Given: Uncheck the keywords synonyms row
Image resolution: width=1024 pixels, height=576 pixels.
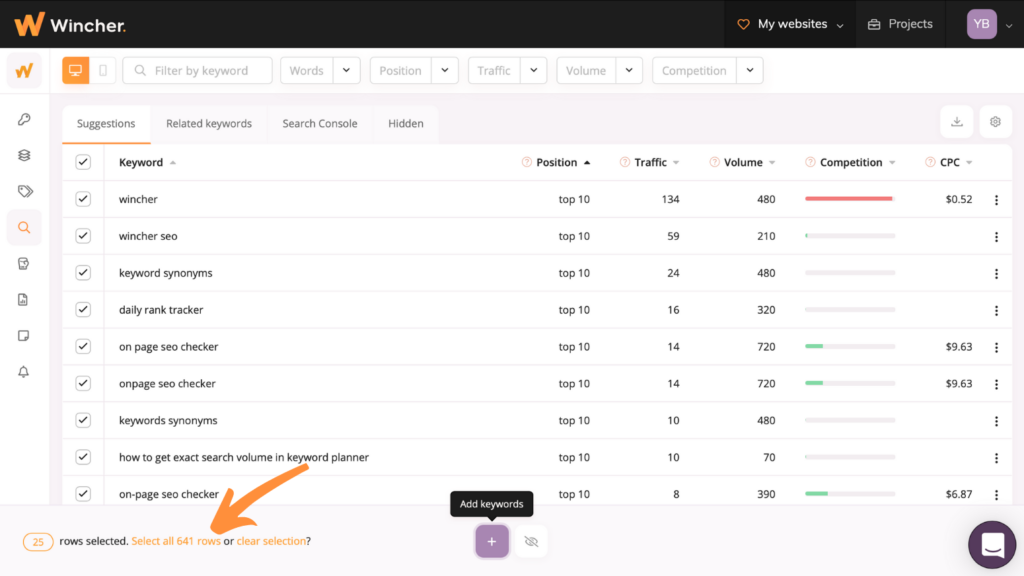Looking at the screenshot, I should [83, 421].
